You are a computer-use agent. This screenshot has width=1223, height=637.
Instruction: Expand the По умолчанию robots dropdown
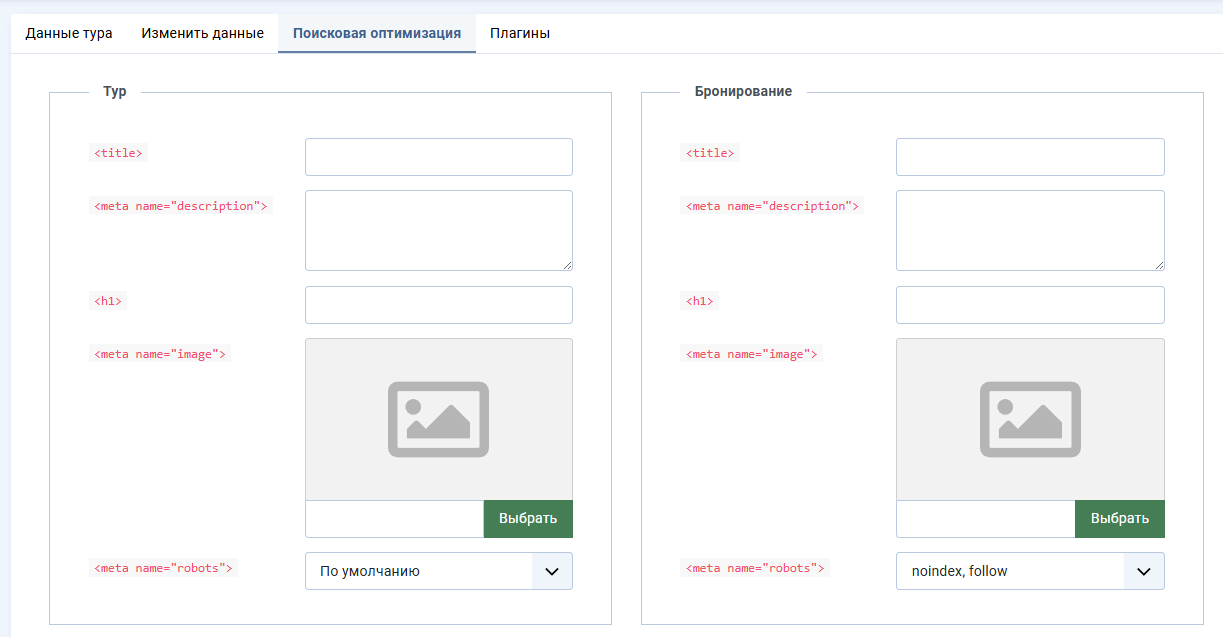[x=439, y=571]
